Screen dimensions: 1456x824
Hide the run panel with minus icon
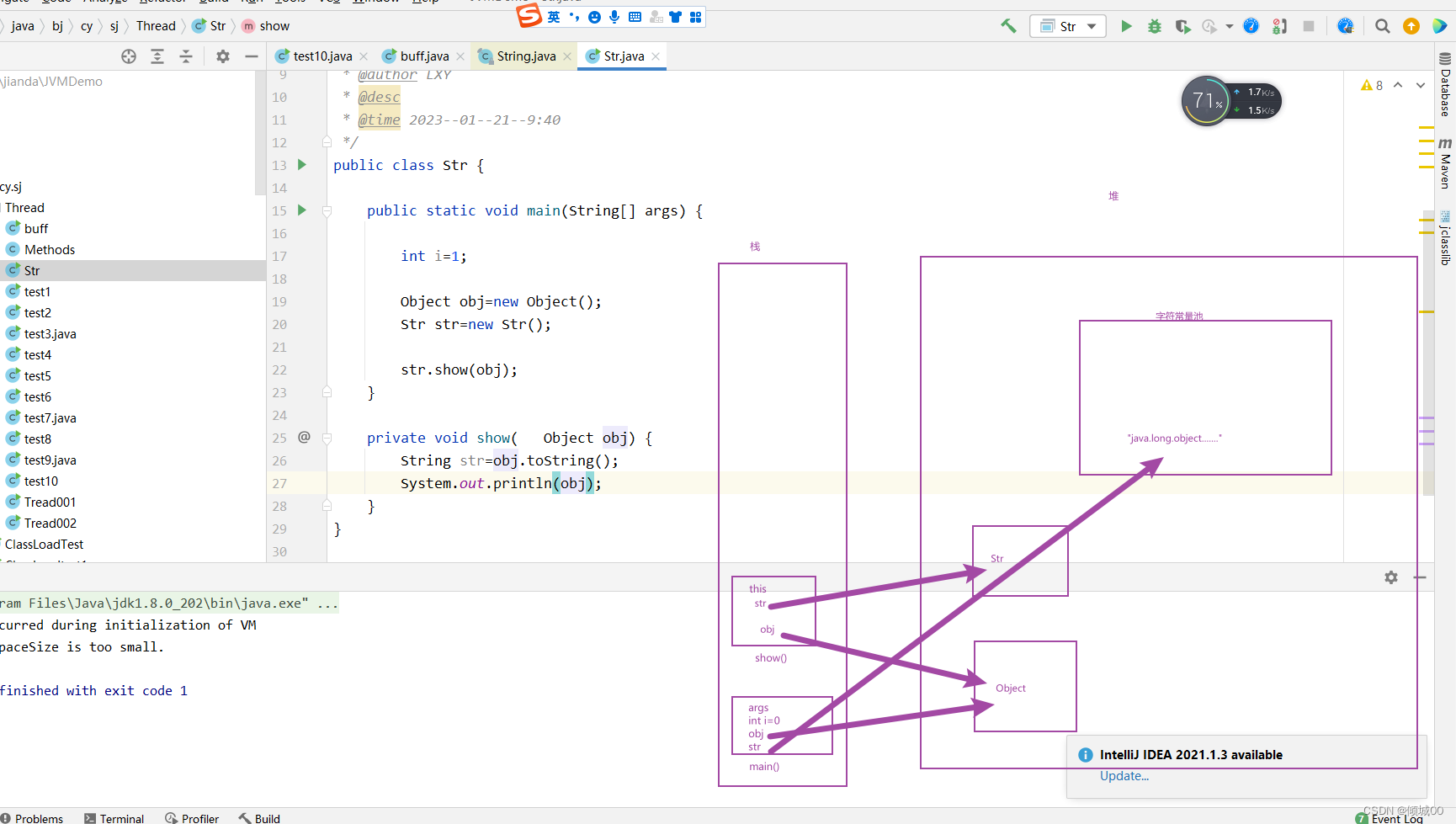pyautogui.click(x=1420, y=577)
